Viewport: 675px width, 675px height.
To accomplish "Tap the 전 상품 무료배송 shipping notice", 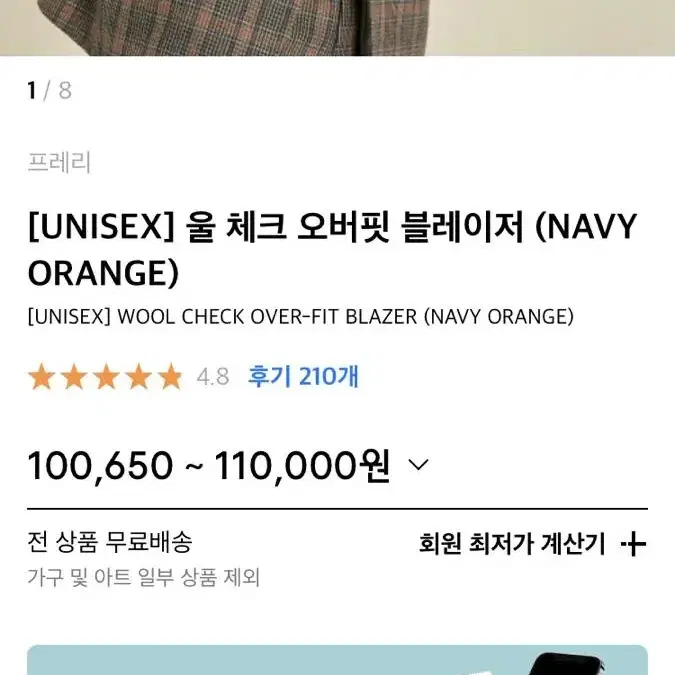I will coord(110,542).
